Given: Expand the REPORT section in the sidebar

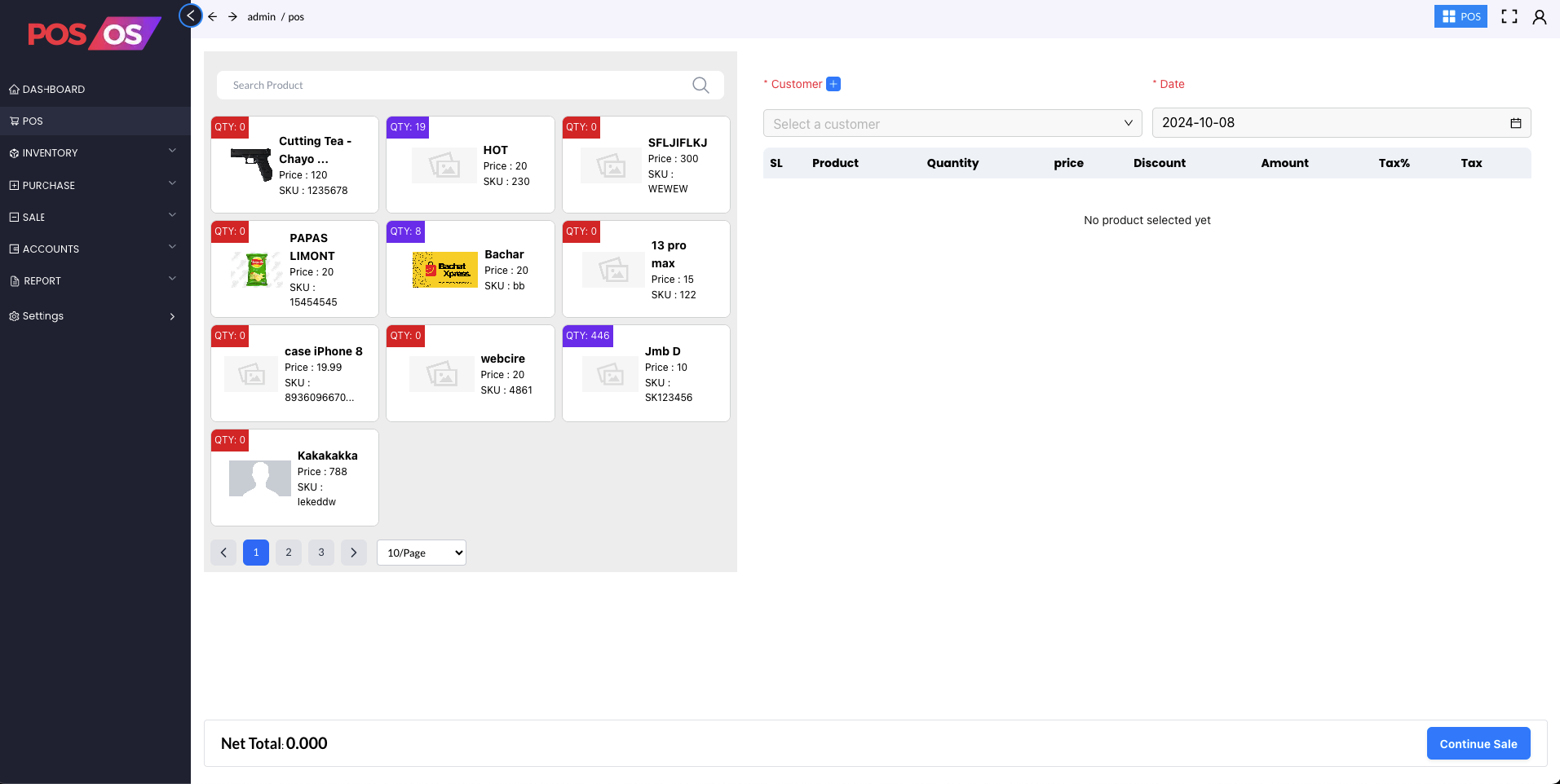Looking at the screenshot, I should pyautogui.click(x=41, y=280).
